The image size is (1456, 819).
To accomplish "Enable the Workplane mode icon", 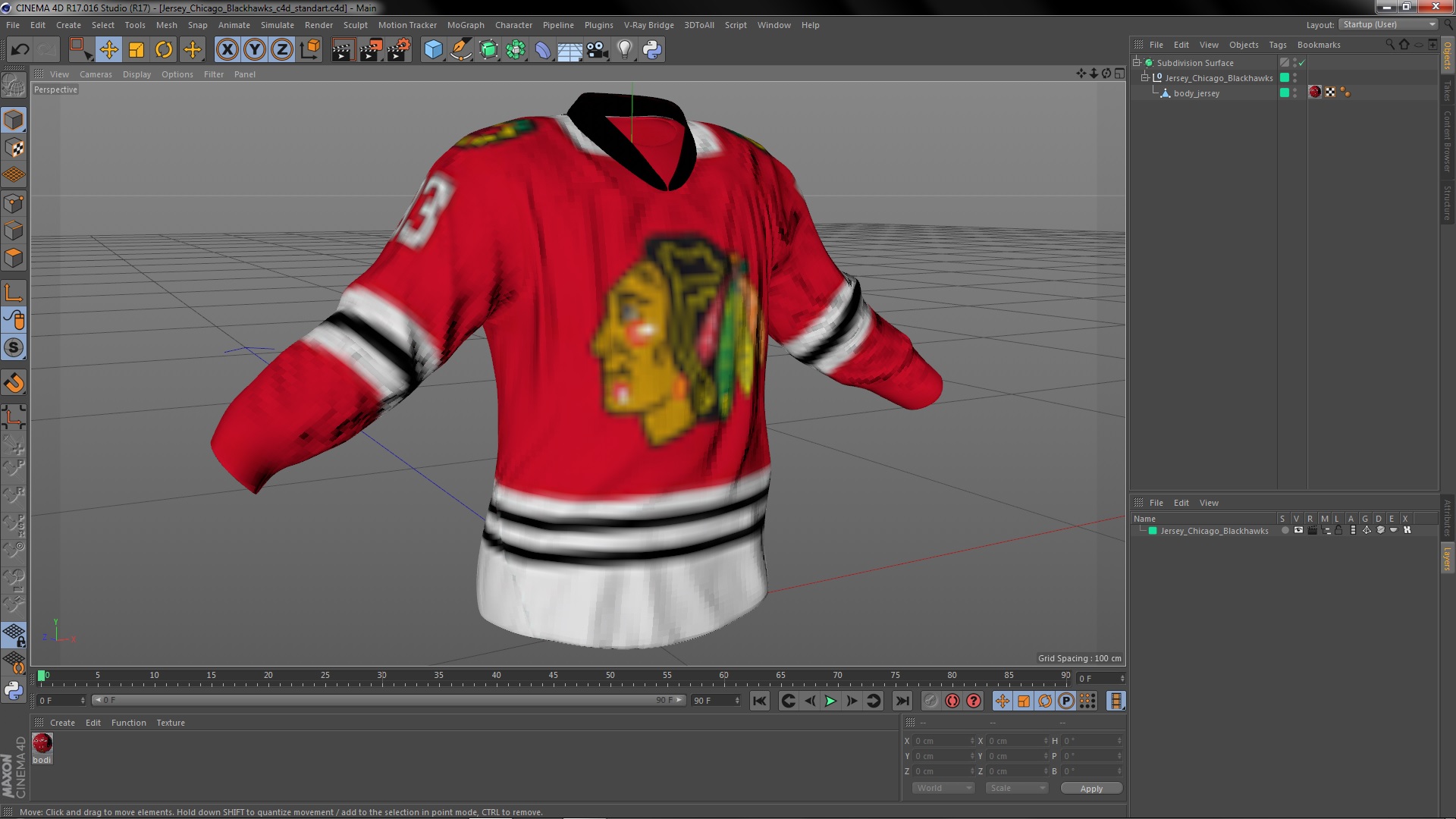I will tap(14, 175).
